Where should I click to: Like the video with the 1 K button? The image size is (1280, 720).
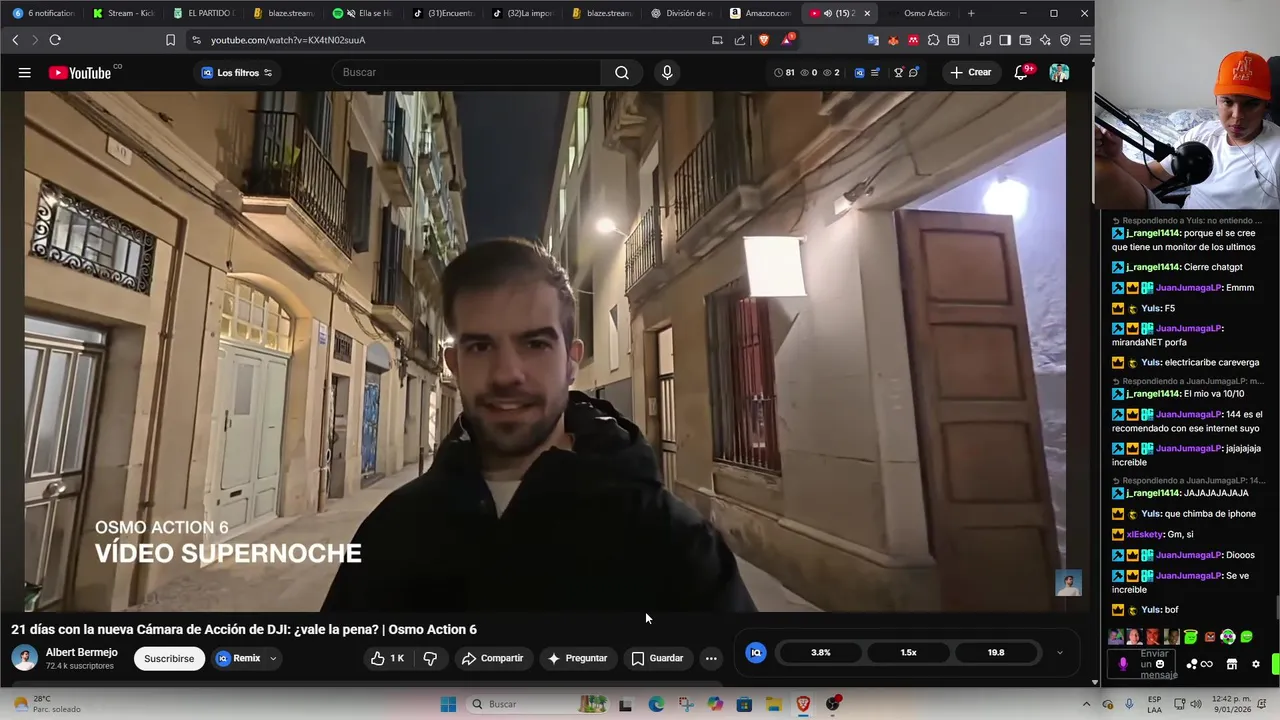click(387, 658)
